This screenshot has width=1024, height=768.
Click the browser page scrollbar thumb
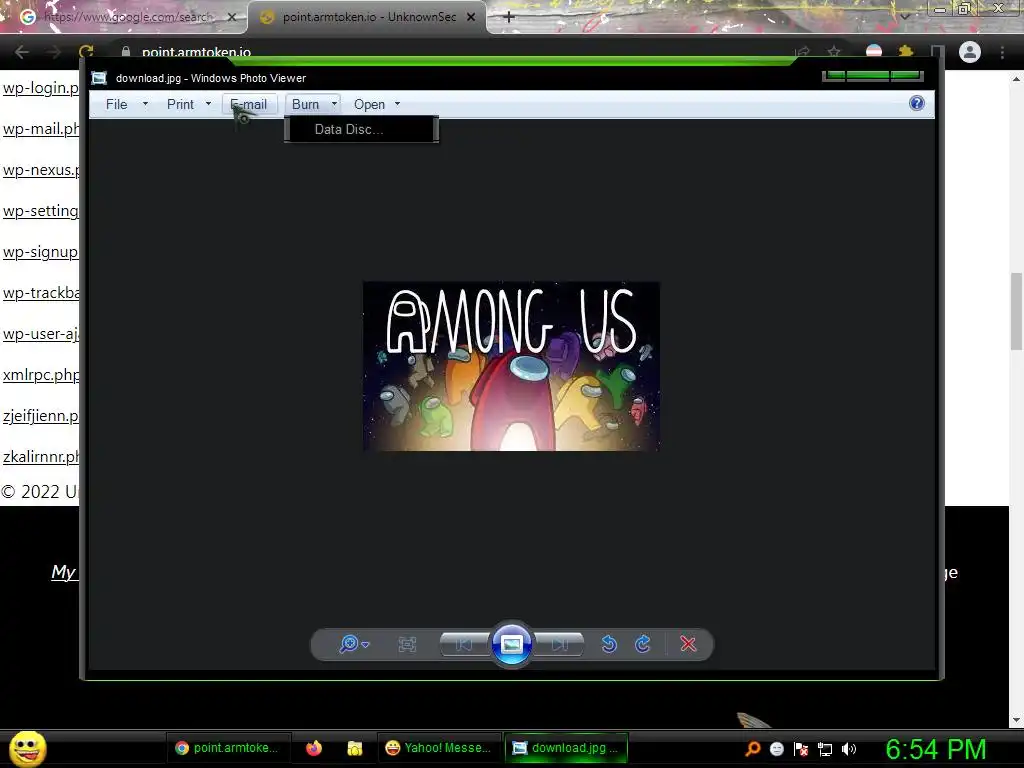pos(1016,312)
